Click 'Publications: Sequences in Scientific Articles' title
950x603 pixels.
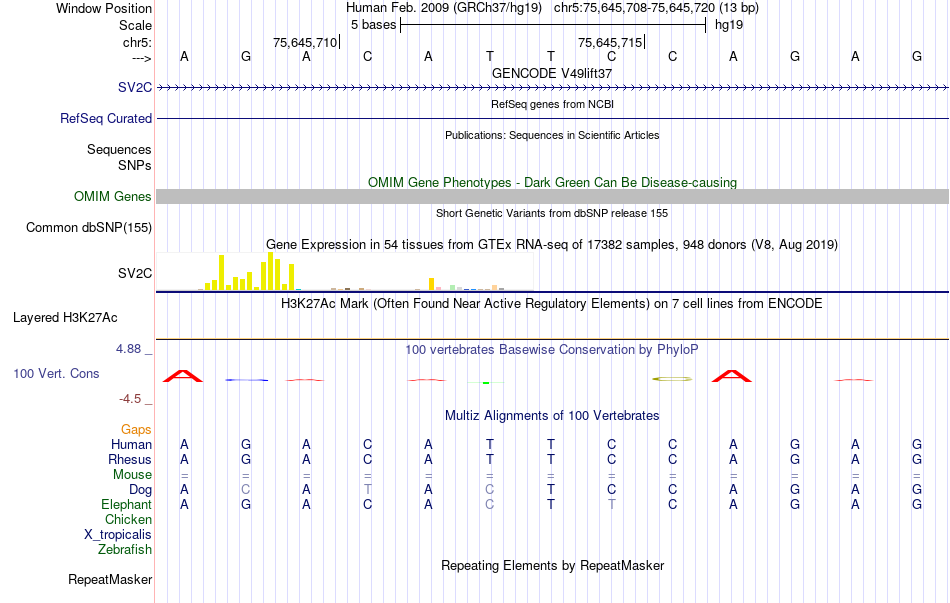[x=552, y=135]
